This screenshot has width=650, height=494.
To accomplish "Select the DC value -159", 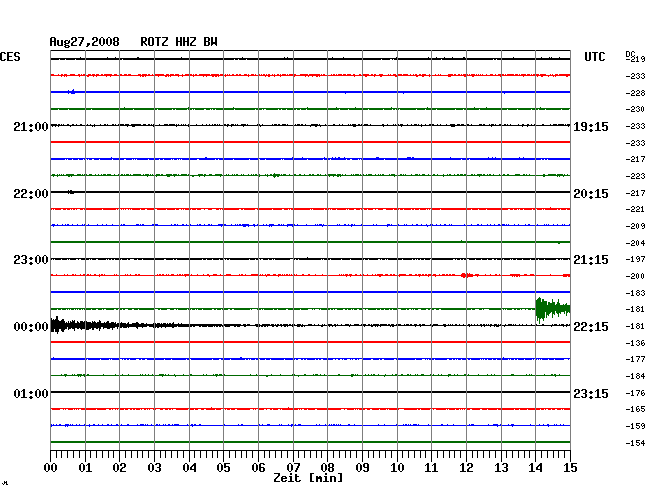I will (635, 426).
